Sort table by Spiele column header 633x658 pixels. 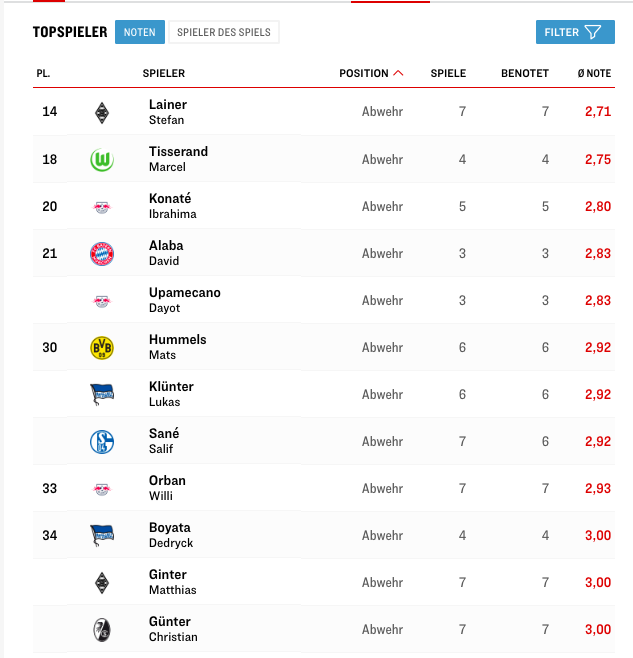click(x=448, y=73)
